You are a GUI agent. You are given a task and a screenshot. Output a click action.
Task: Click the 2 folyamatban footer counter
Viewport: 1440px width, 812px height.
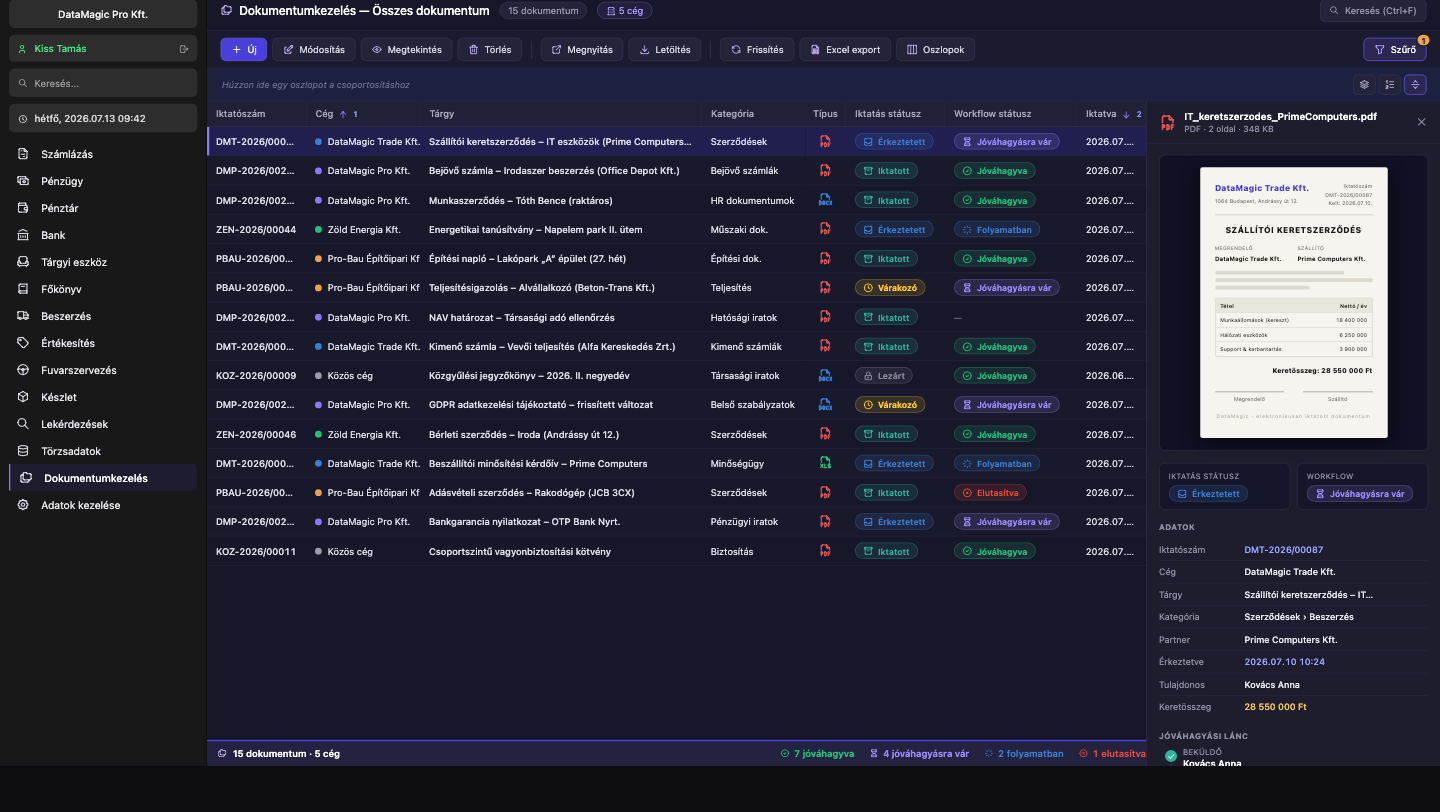[1024, 754]
